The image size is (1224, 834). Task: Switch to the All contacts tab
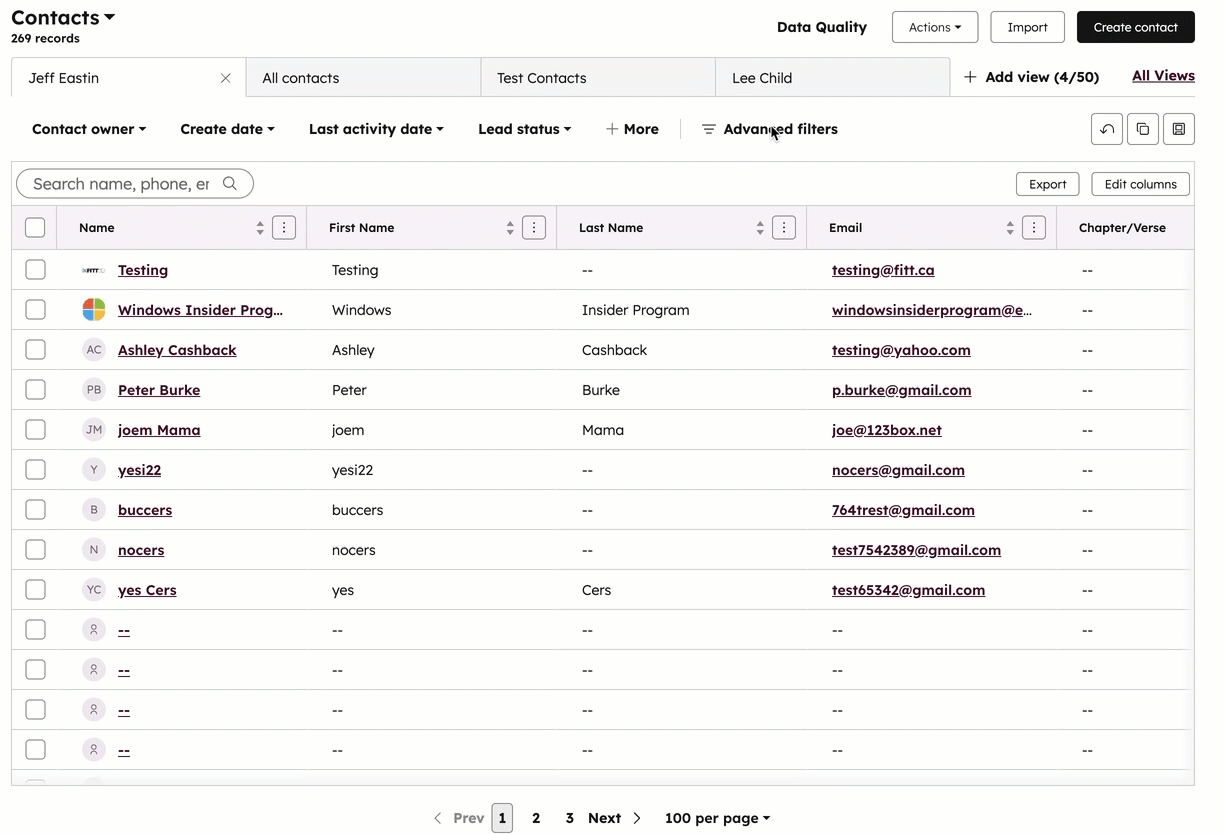(x=364, y=78)
